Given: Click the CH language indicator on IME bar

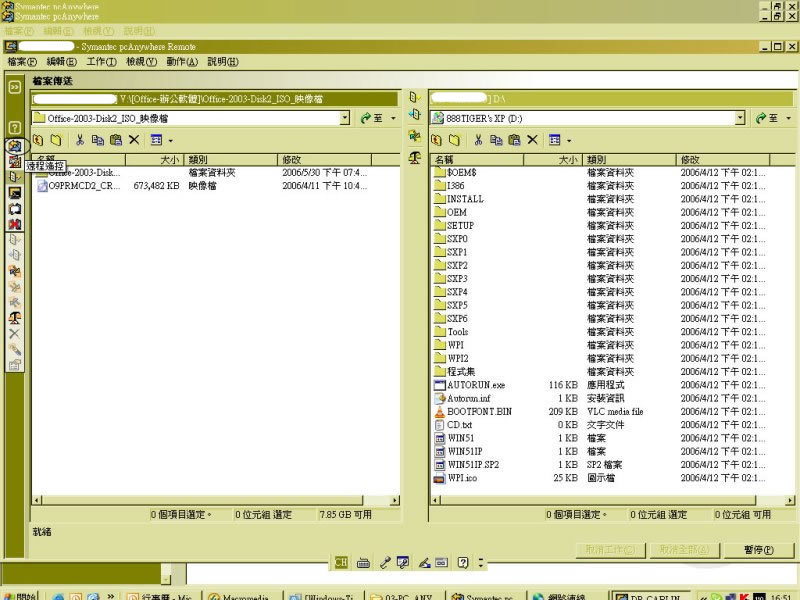Looking at the screenshot, I should click(x=341, y=562).
